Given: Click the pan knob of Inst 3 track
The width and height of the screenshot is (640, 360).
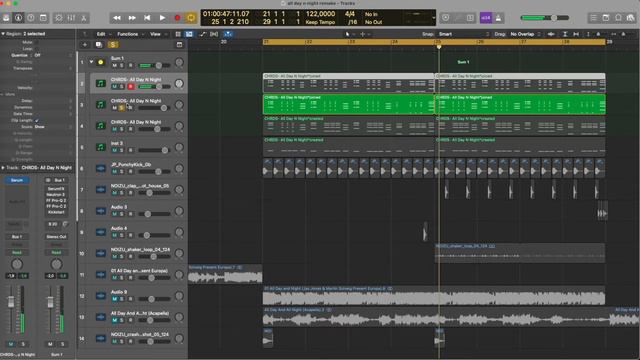Looking at the screenshot, I should pyautogui.click(x=179, y=147).
